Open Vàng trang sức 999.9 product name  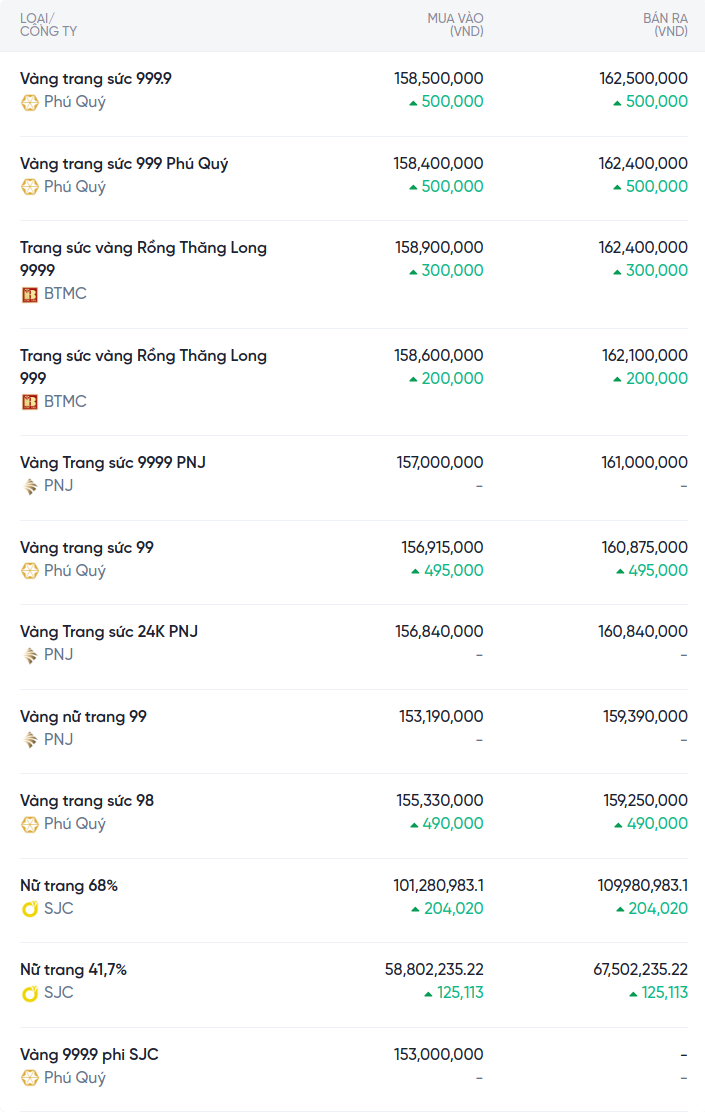pyautogui.click(x=96, y=78)
